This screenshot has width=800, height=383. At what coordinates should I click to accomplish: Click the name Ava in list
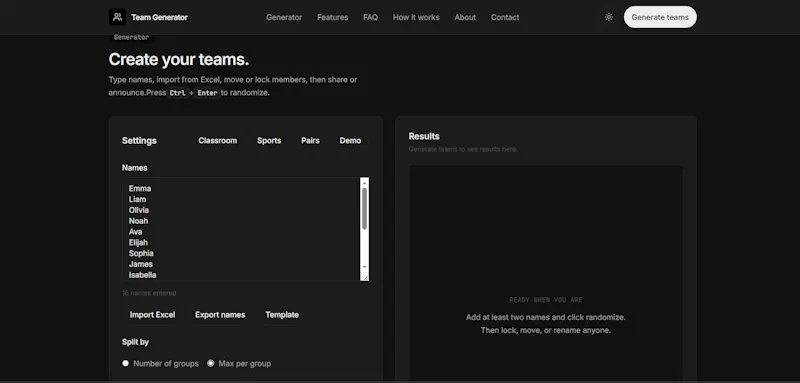tap(135, 232)
